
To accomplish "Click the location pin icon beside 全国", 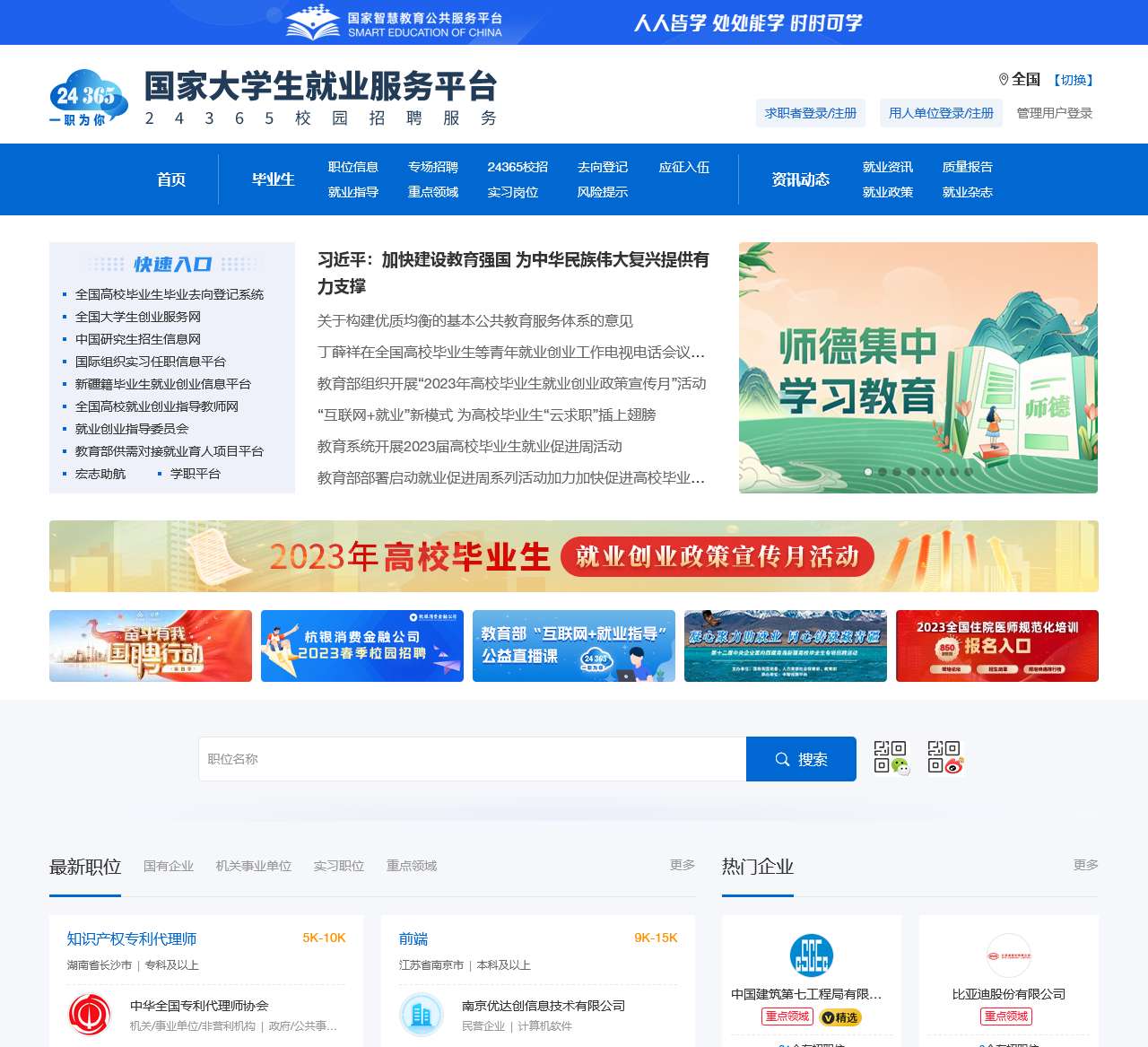I will point(1004,80).
